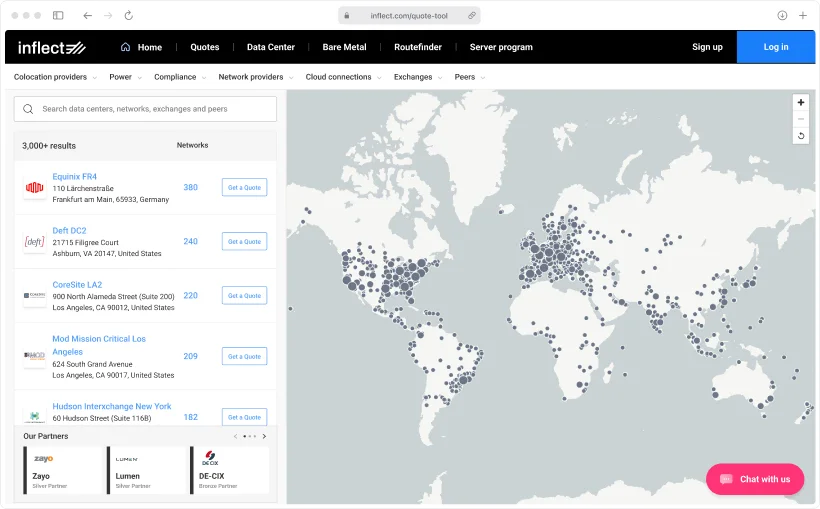
Task: Click the Equinix logo thumbnail
Action: coord(35,187)
